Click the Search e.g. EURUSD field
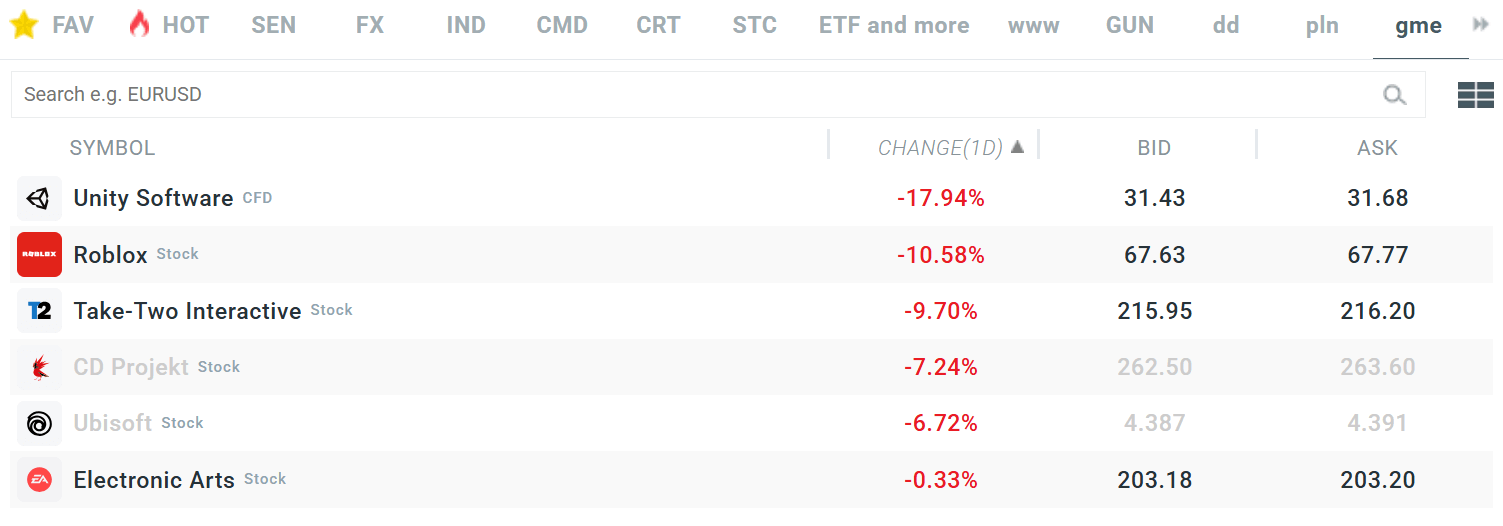This screenshot has height=526, width=1503. (x=690, y=95)
